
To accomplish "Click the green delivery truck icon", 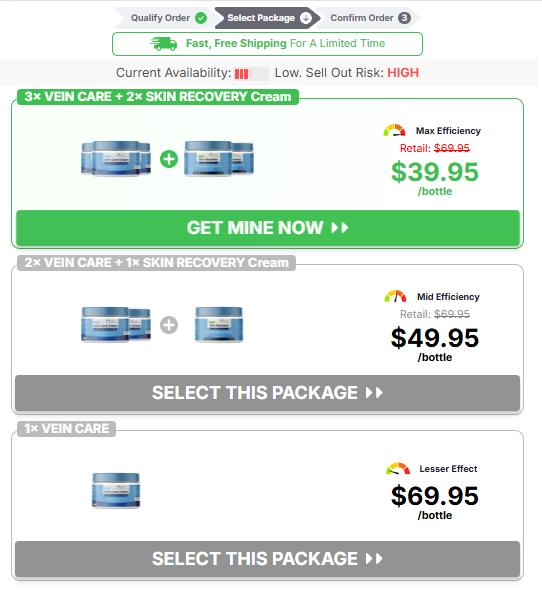I will [164, 44].
